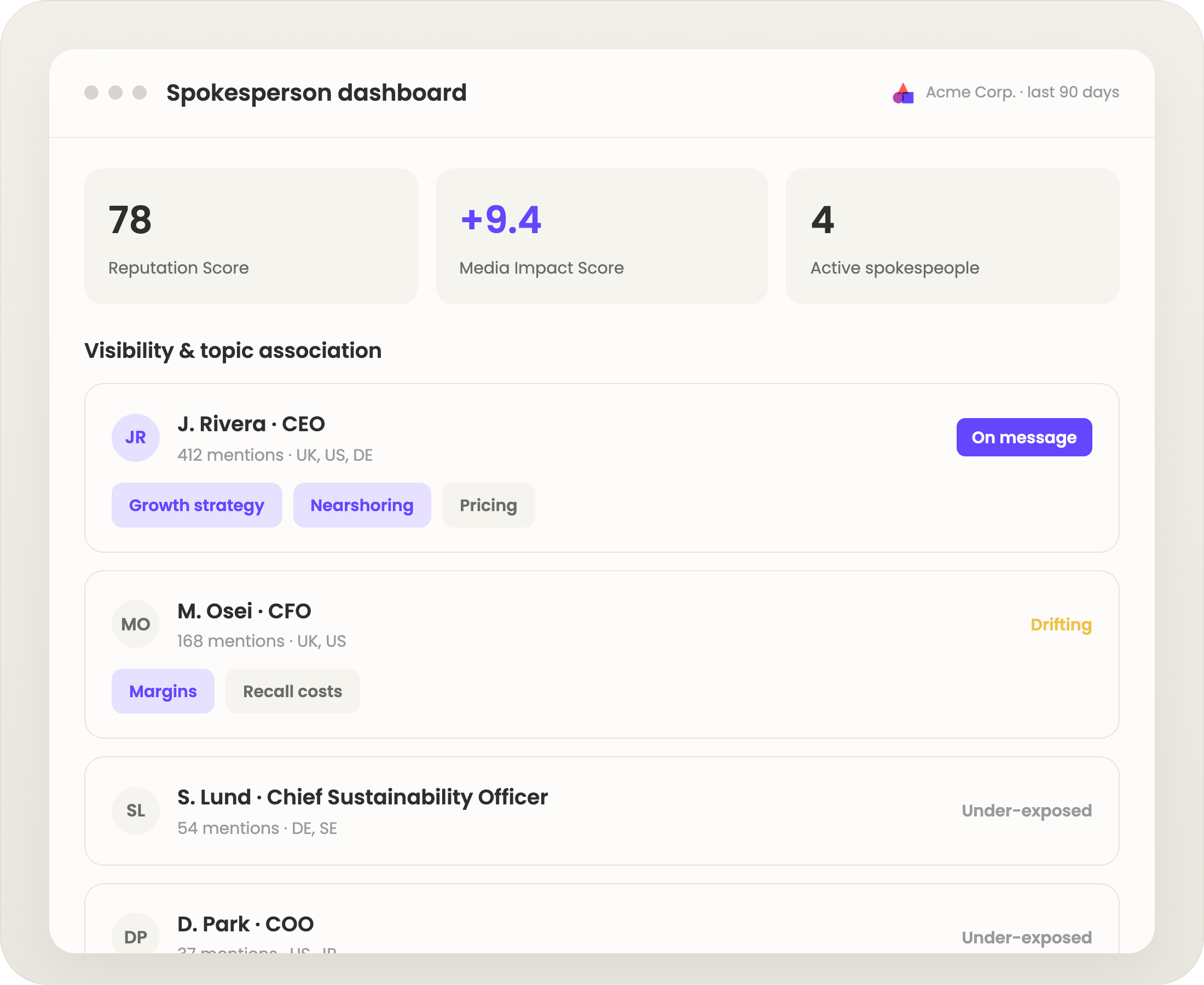The width and height of the screenshot is (1204, 985).
Task: Click the JR avatar for J. Rivera
Action: click(136, 437)
